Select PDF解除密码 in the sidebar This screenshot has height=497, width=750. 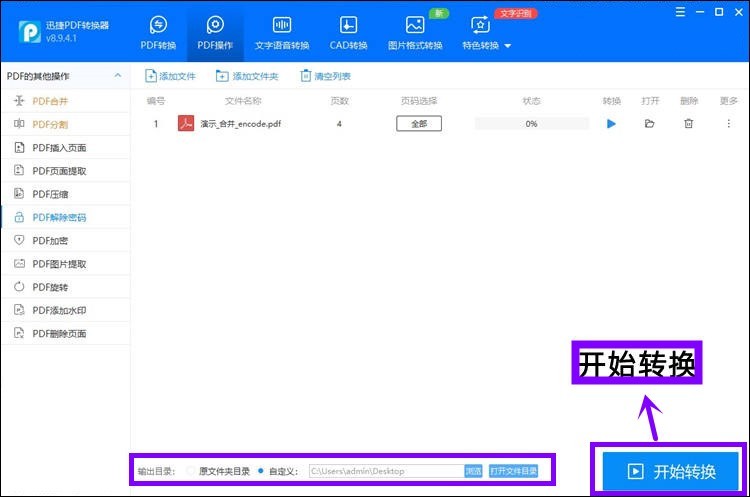click(x=66, y=218)
